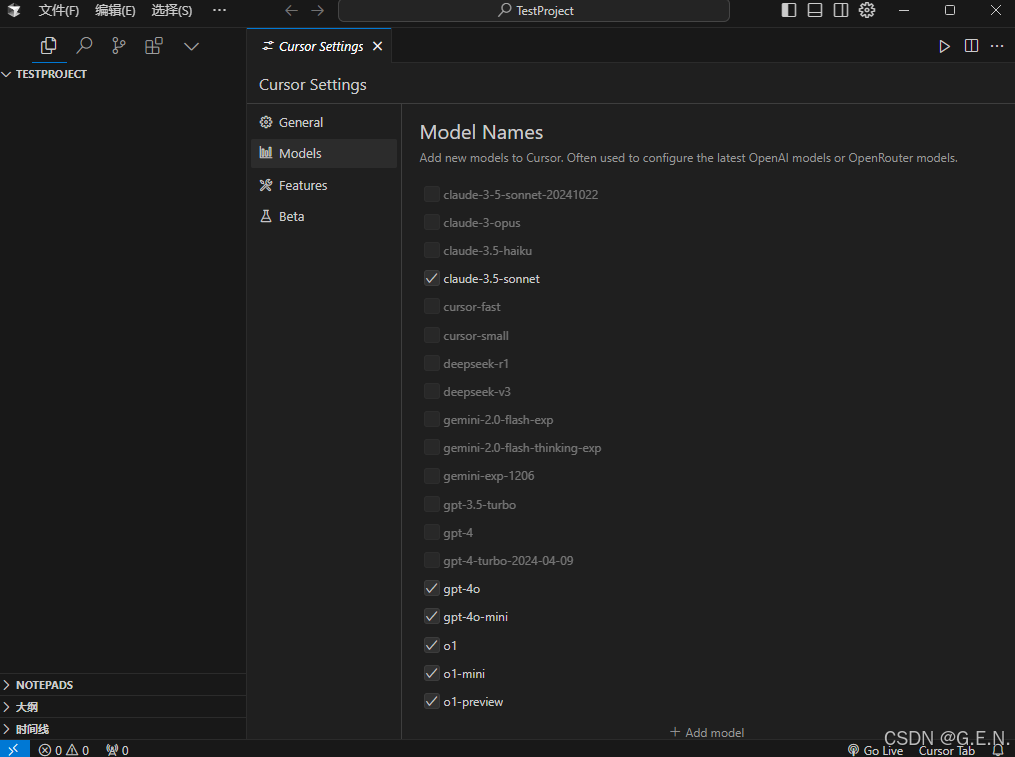Open the Extensions view icon
The width and height of the screenshot is (1015, 757).
153,46
